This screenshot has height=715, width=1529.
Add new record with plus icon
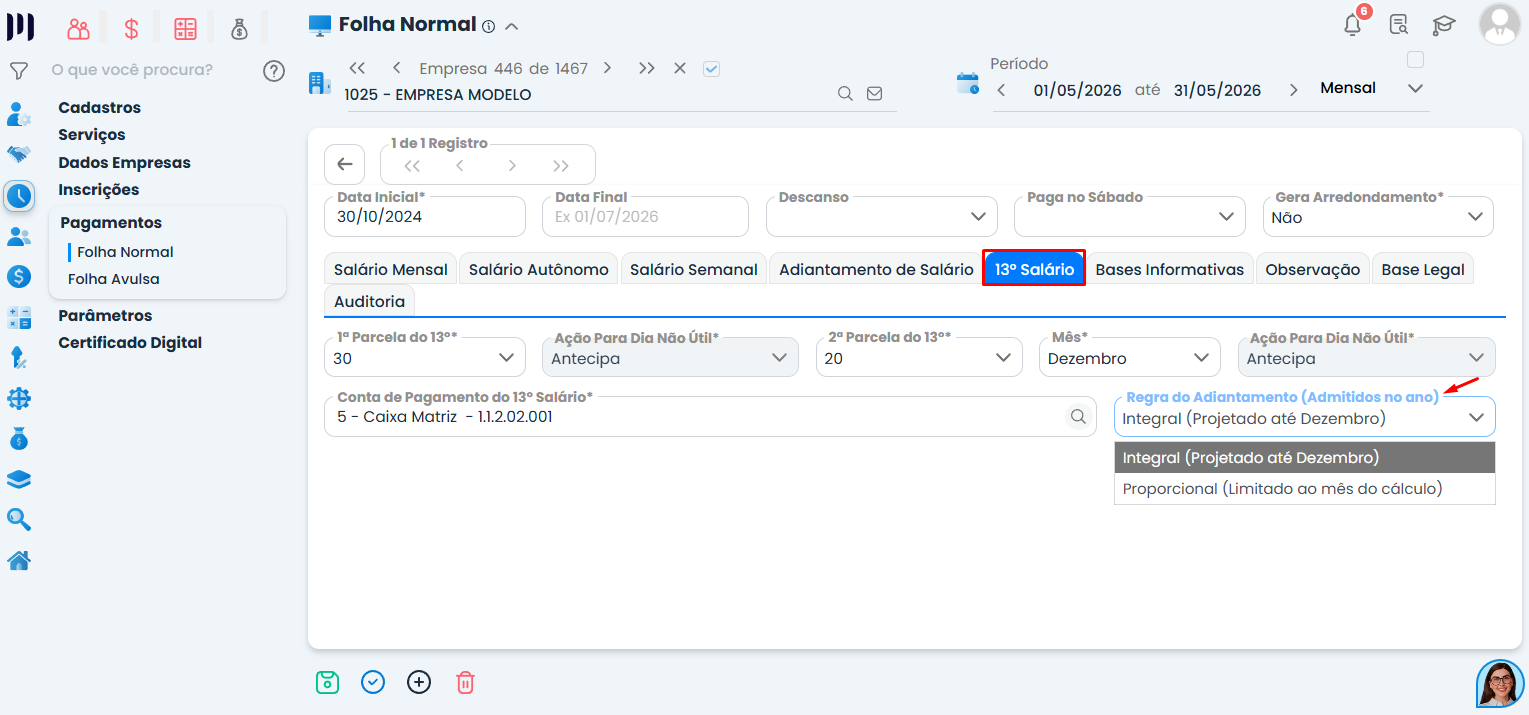click(419, 682)
